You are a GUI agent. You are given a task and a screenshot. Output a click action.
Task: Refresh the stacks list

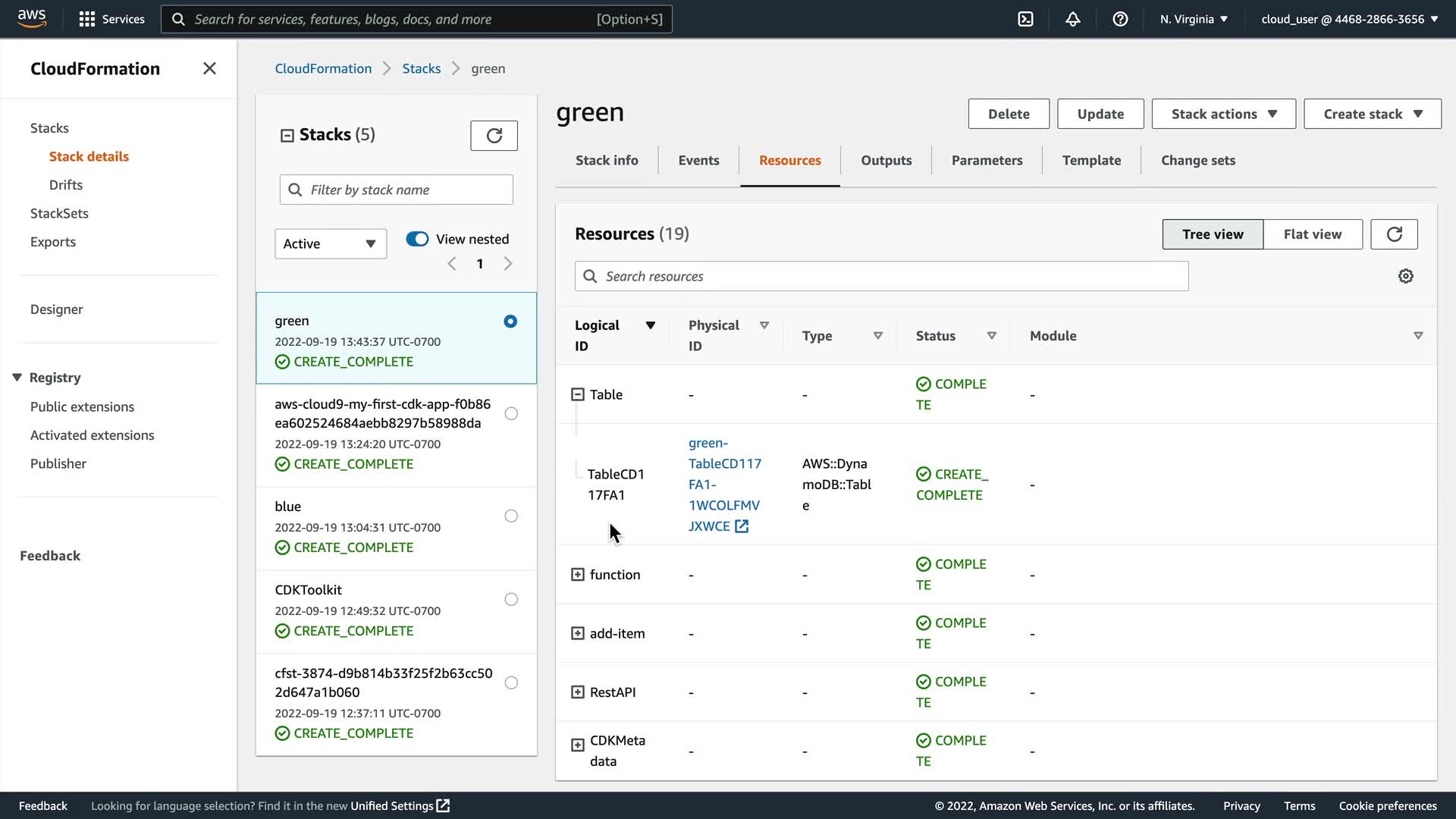point(494,136)
